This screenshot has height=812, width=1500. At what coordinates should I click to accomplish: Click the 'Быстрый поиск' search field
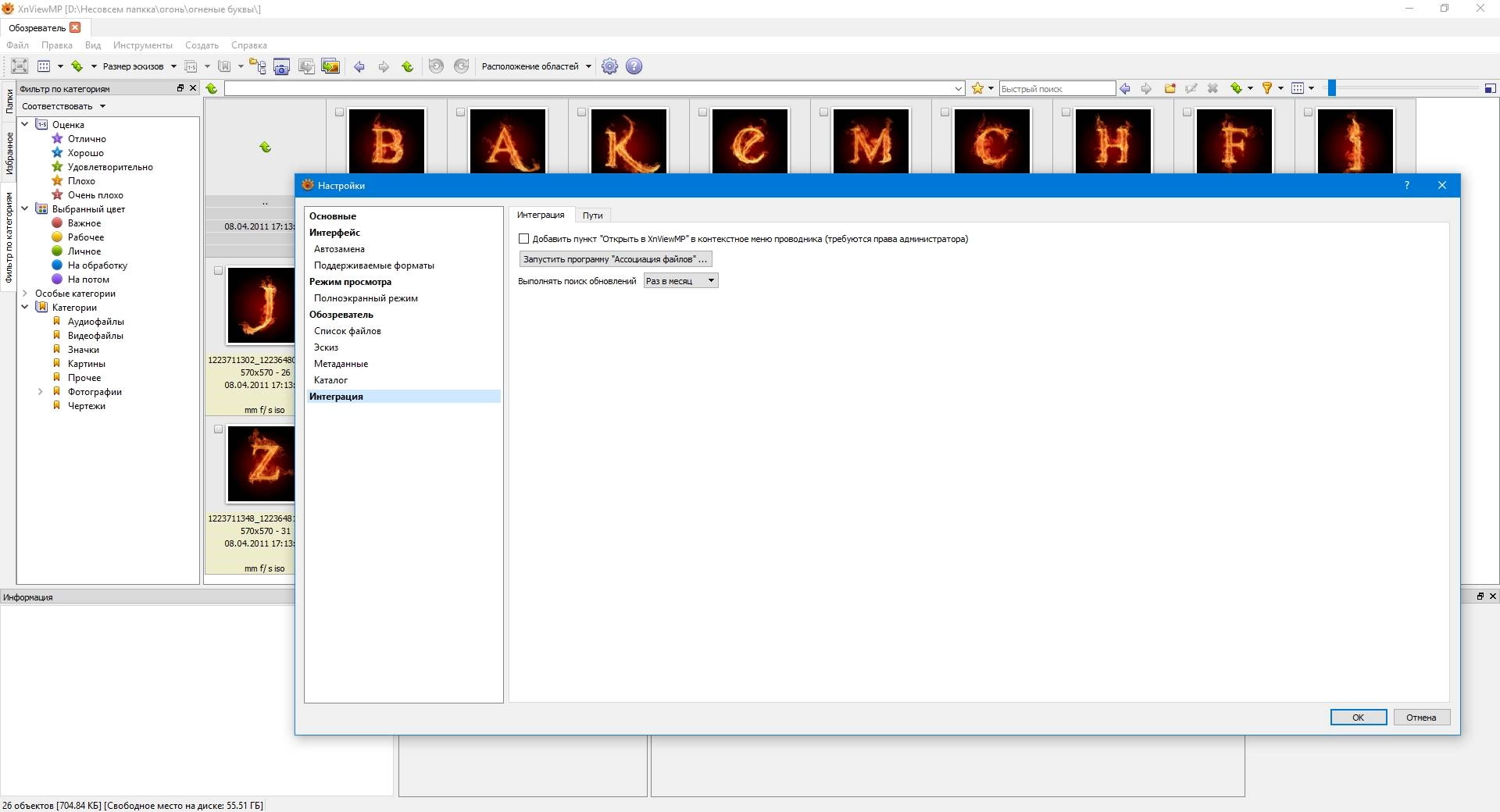1057,88
